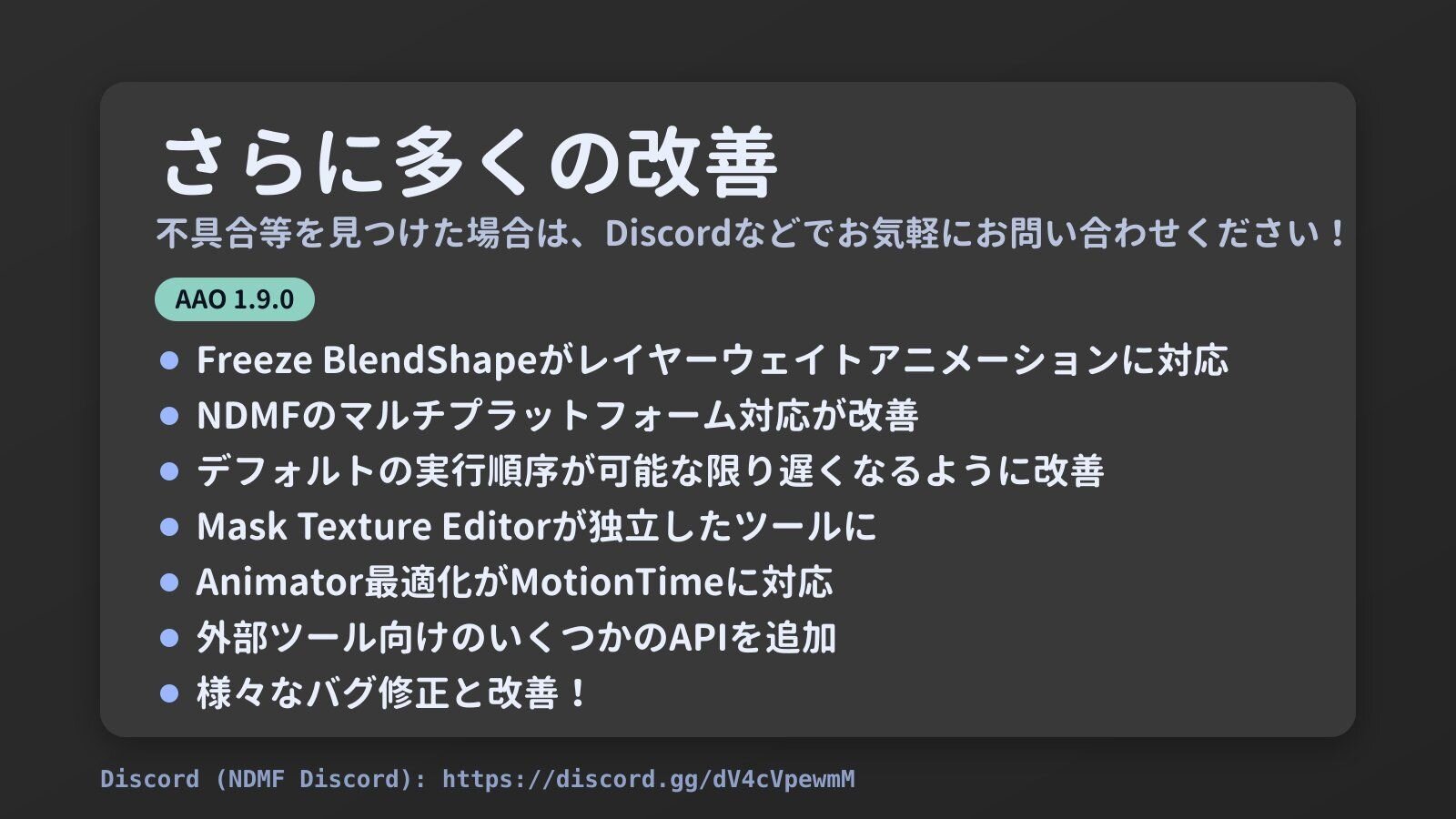Select the デフォルトの実行順序 line text
The width and height of the screenshot is (1456, 819).
pos(650,471)
